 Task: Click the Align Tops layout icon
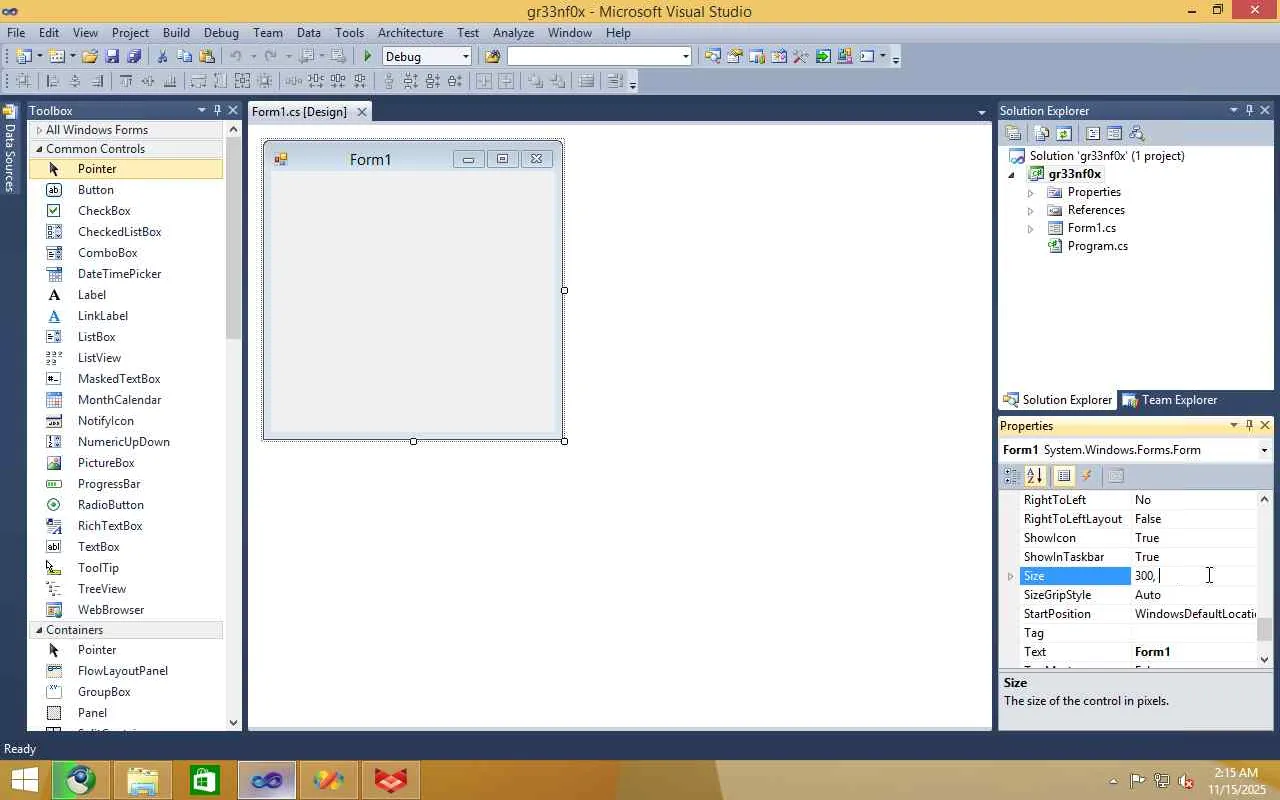point(126,81)
